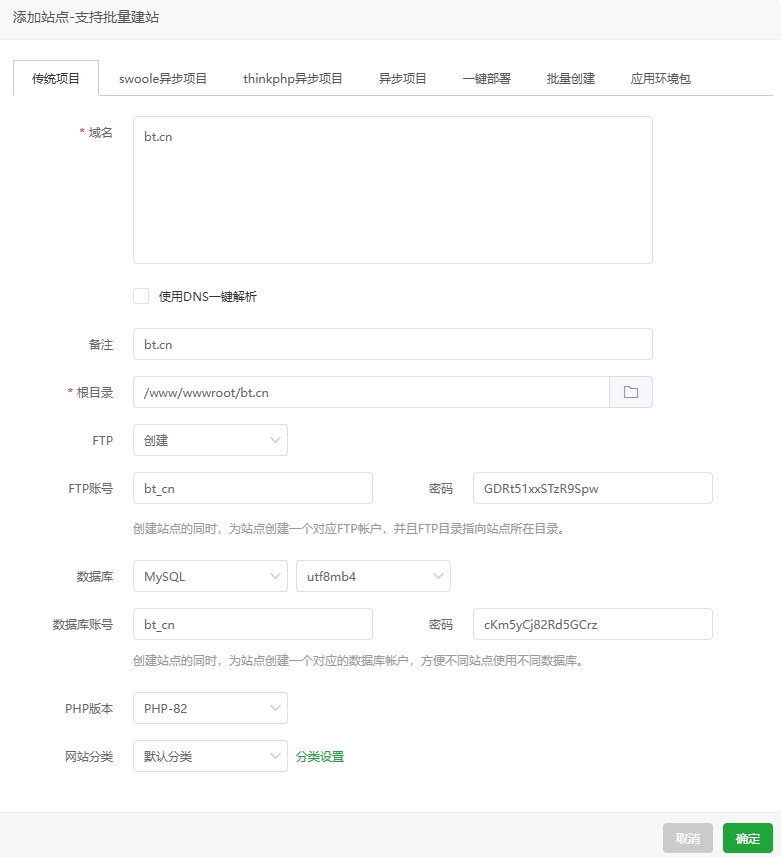
Task: Click inside the 域名 domain textarea
Action: pos(393,190)
